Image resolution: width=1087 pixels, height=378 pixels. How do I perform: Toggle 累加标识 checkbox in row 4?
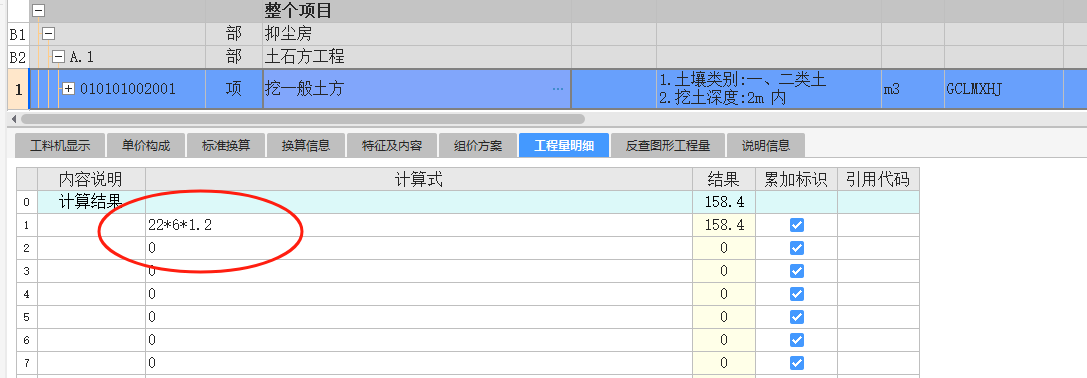797,294
